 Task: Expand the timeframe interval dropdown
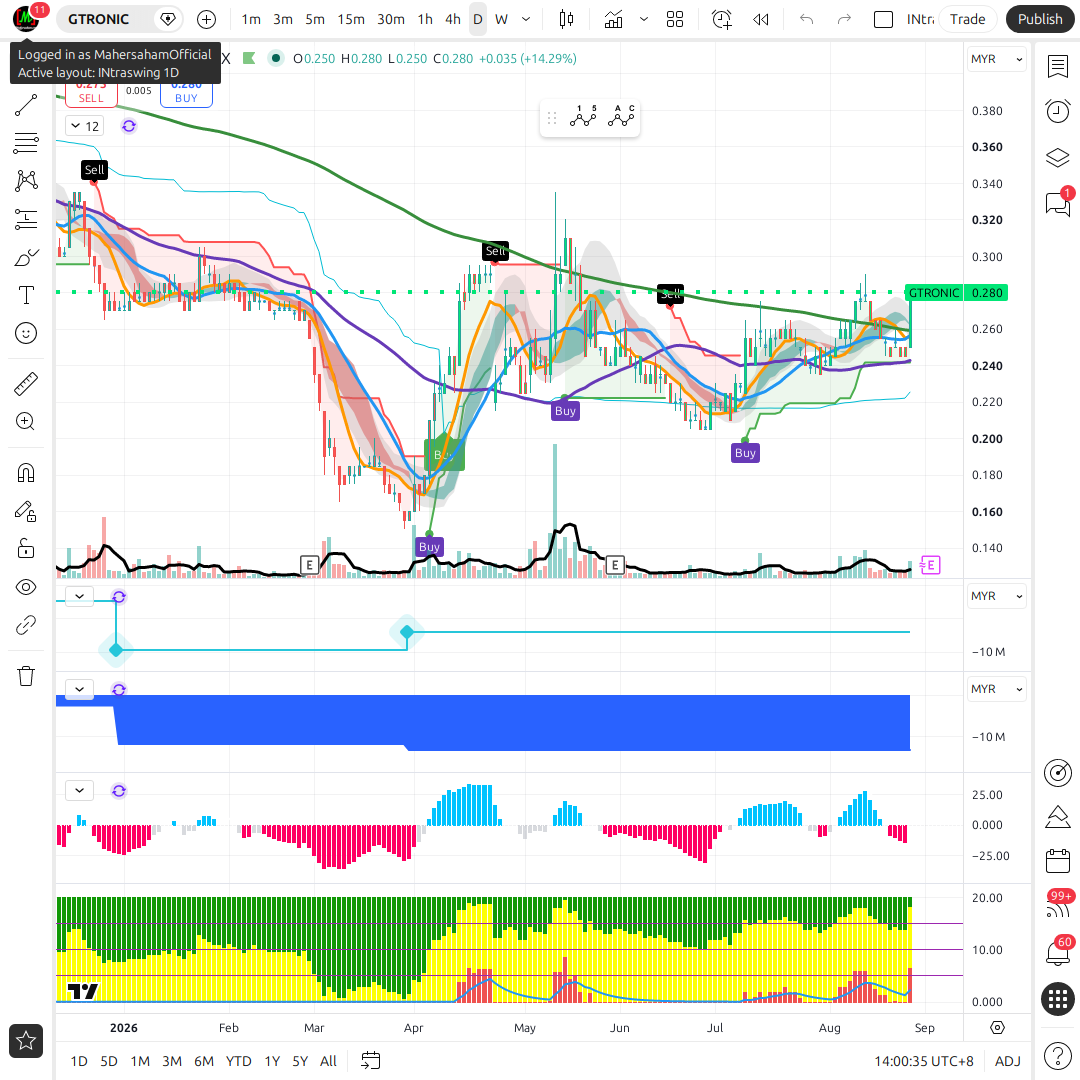pos(526,19)
